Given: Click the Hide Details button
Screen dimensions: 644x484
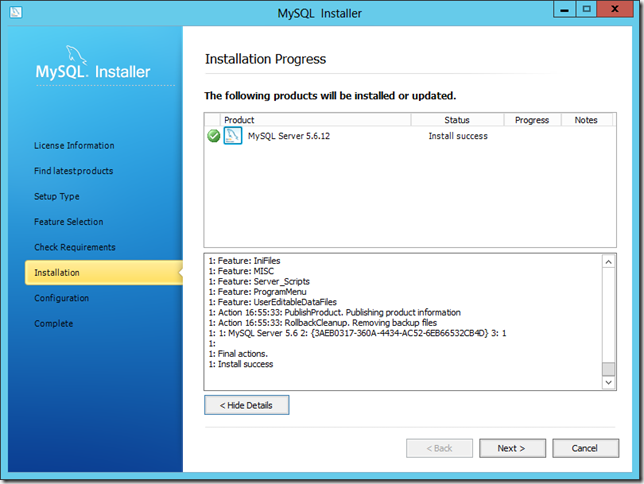Looking at the screenshot, I should [x=246, y=405].
